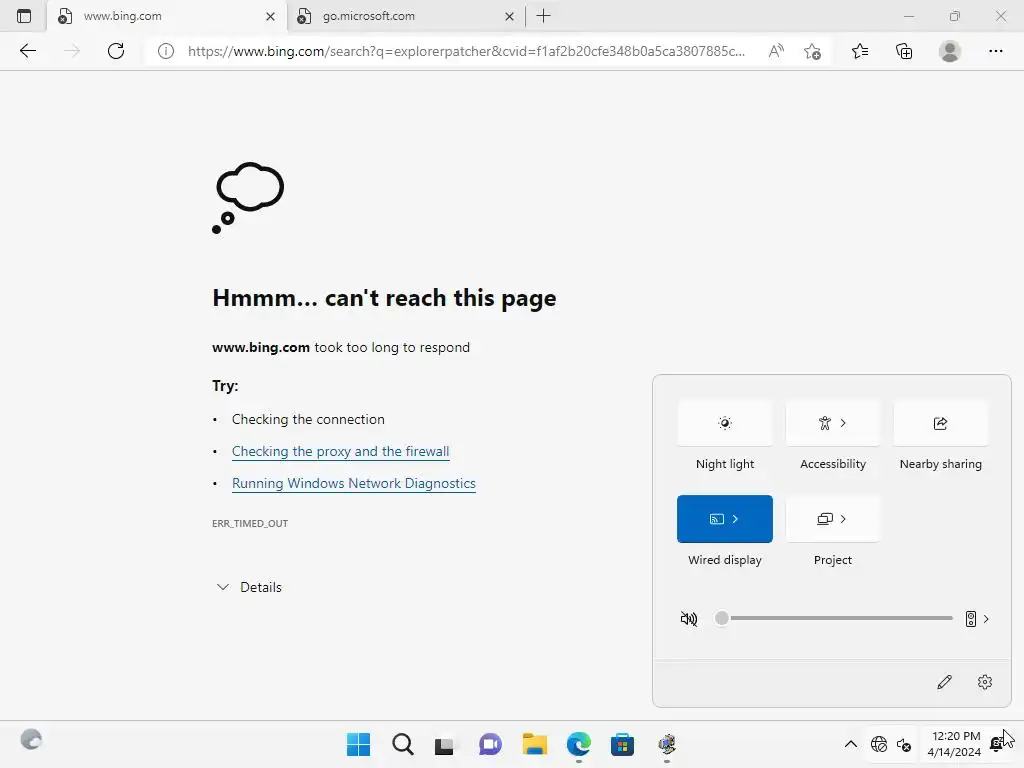This screenshot has height=768, width=1024.
Task: Open the rightmost pinned taskbar app
Action: (667, 744)
